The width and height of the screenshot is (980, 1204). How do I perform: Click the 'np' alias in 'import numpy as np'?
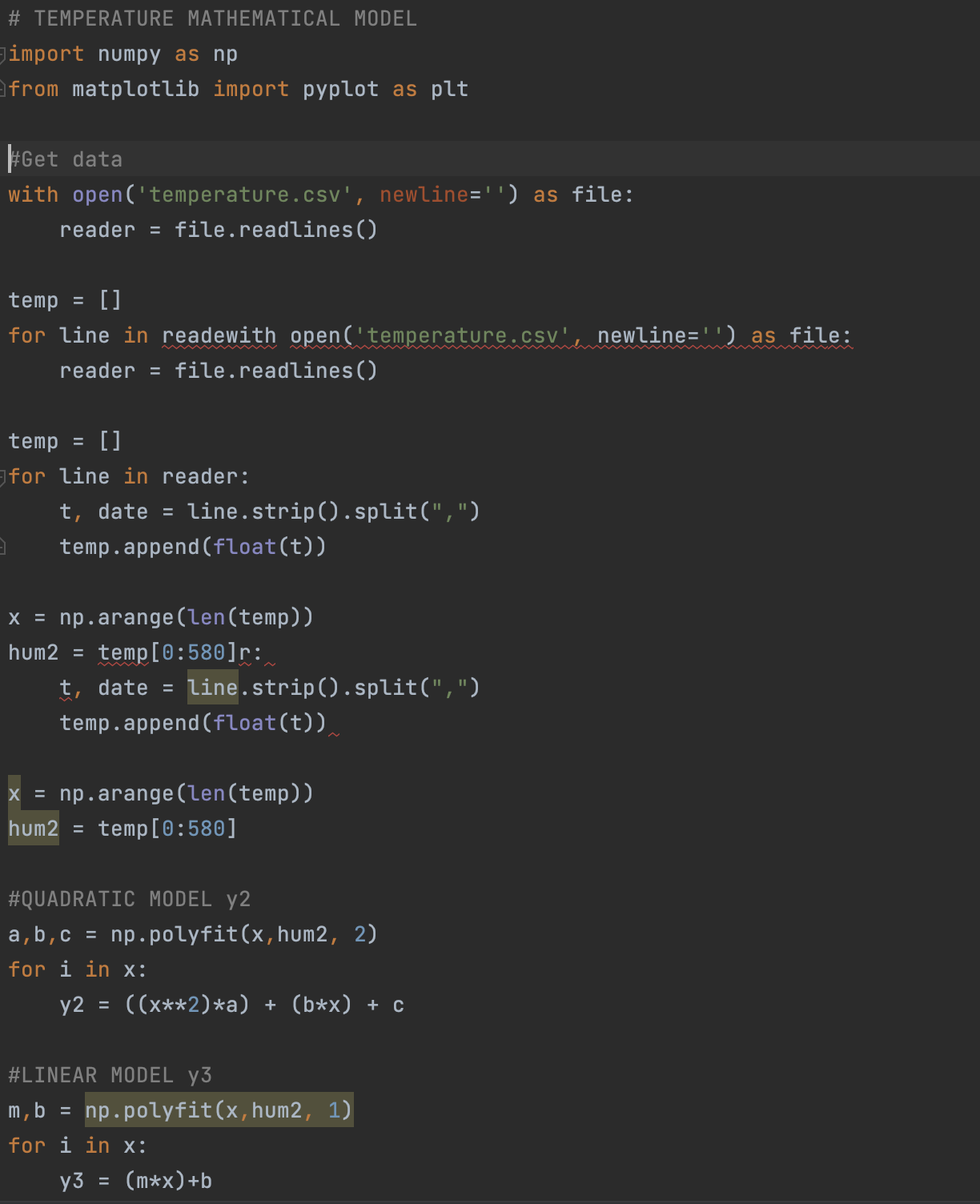tap(225, 54)
